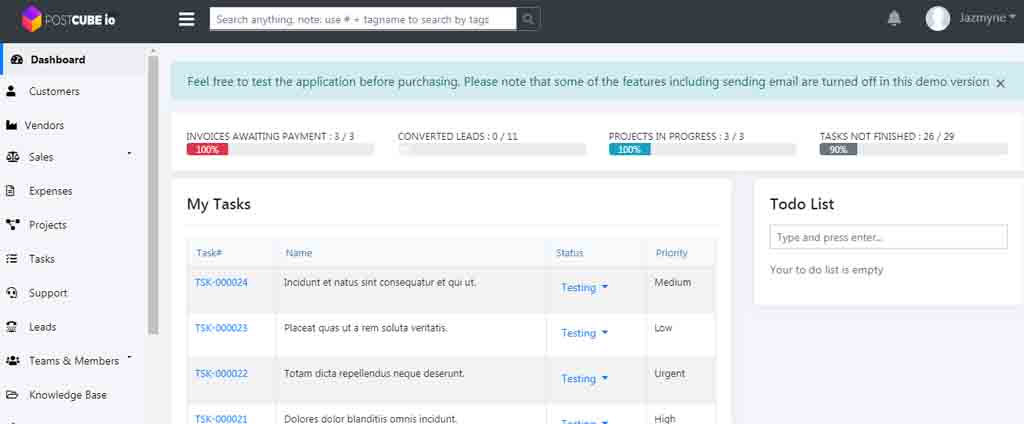
Task: Click the Converted Leads progress bar
Action: (492, 149)
